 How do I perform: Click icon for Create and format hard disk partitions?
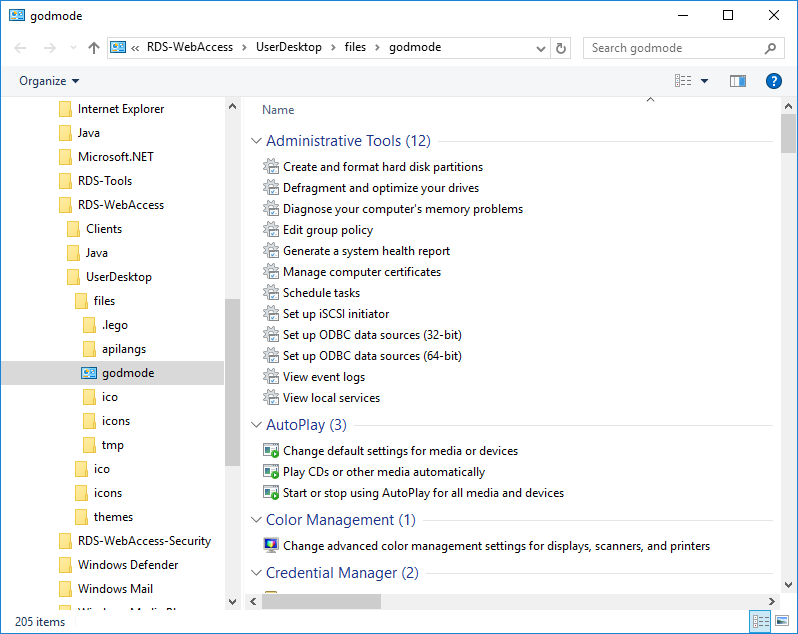coord(271,166)
